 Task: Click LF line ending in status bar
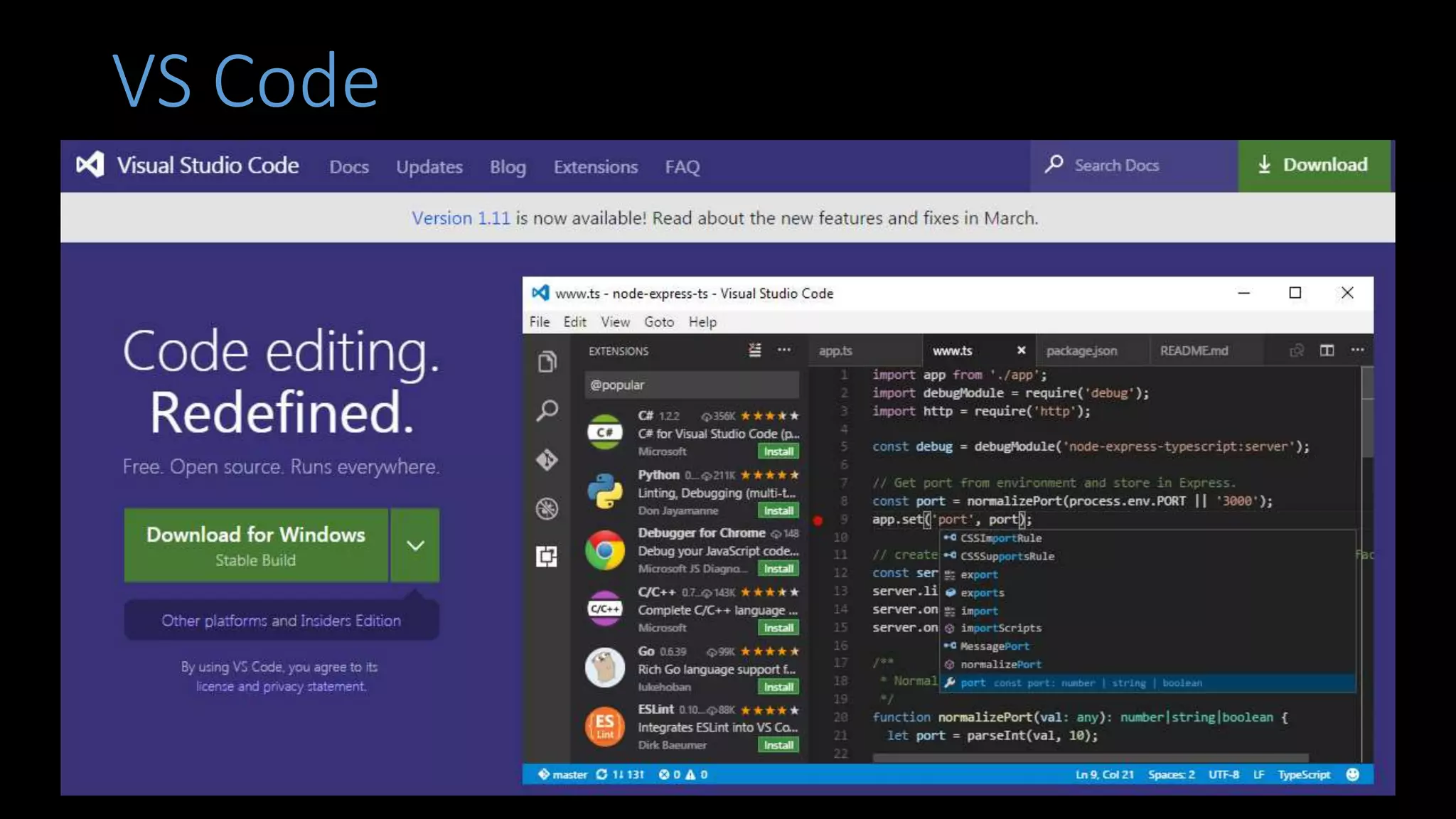(x=1258, y=774)
